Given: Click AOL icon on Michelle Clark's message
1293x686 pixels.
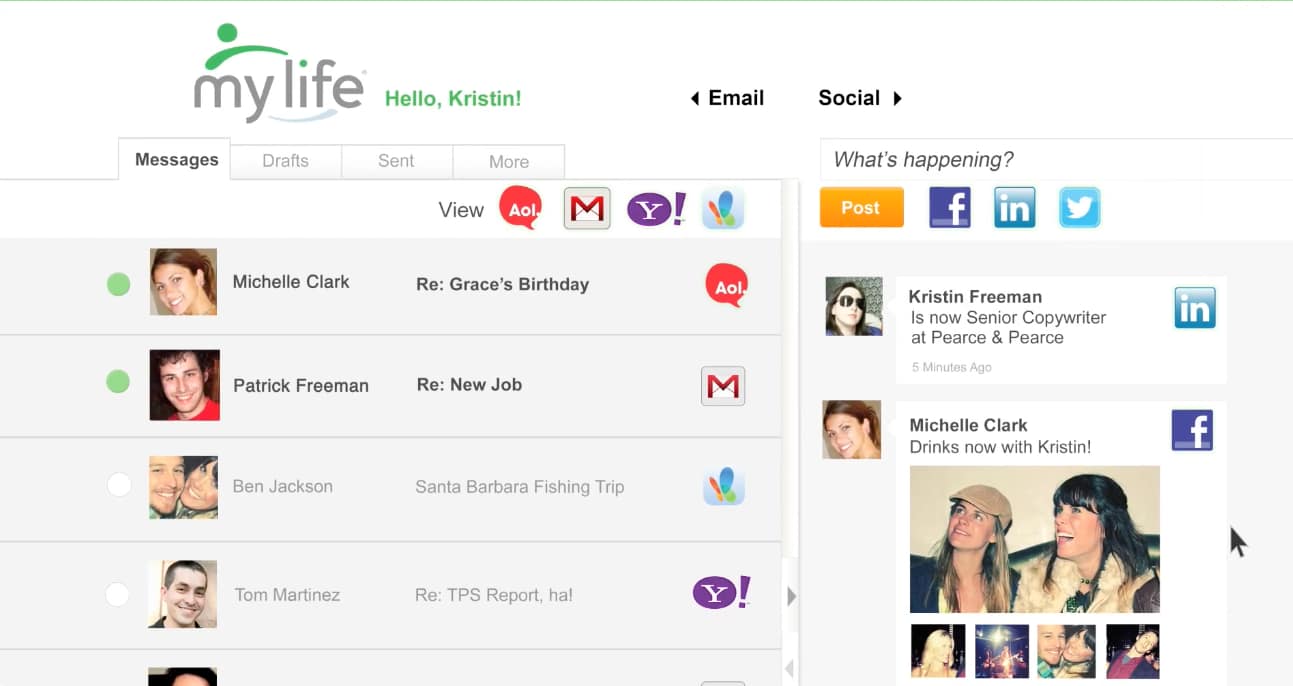Looking at the screenshot, I should pyautogui.click(x=726, y=285).
